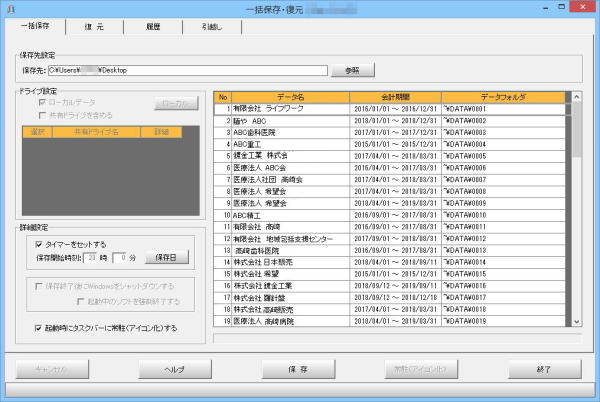
Task: Select row ABC重工
Action: point(390,145)
